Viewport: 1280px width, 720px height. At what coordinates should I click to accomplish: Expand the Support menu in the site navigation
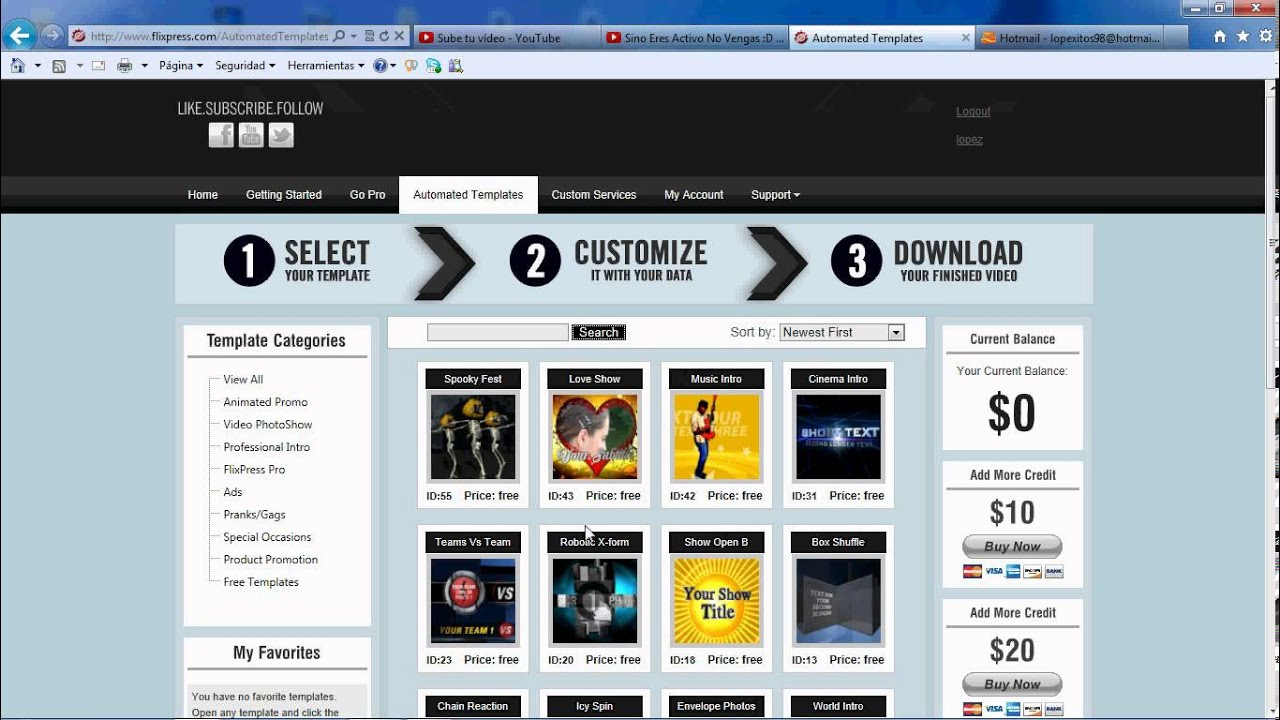[775, 195]
